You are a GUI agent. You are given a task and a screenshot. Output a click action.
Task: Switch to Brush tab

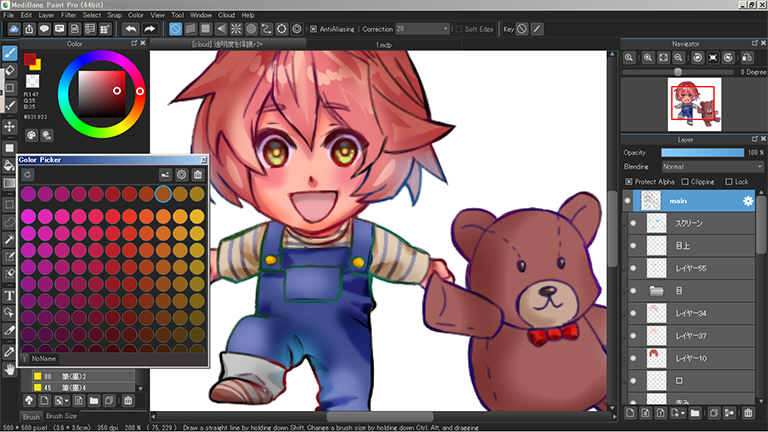click(31, 416)
